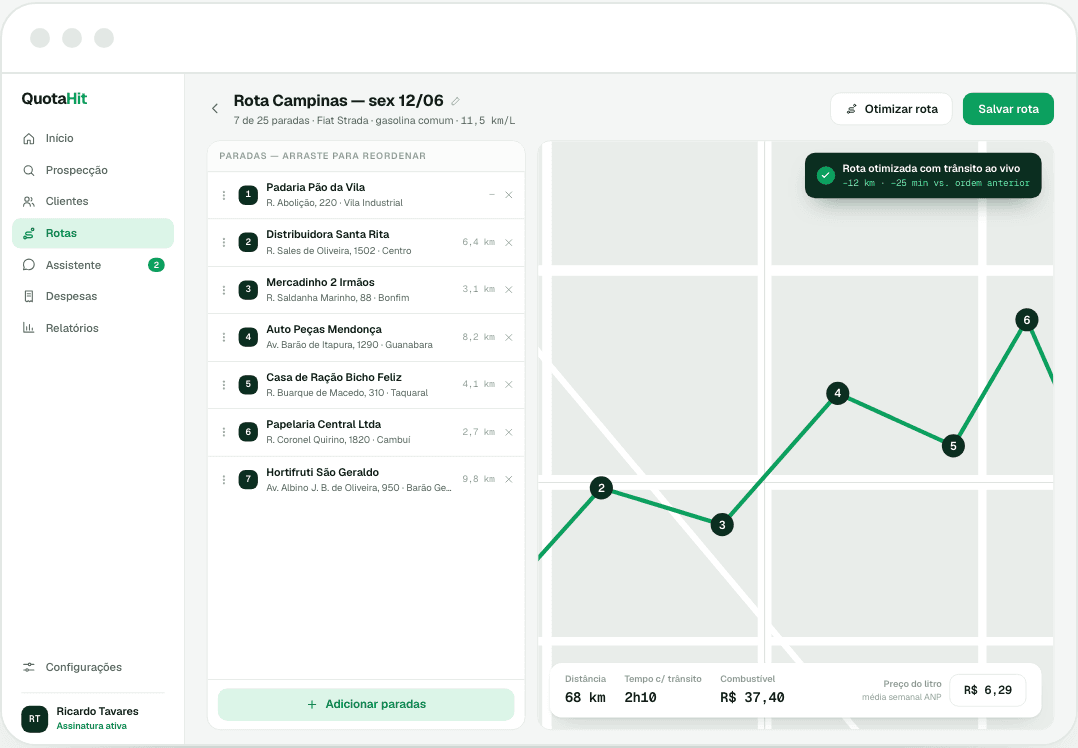The height and width of the screenshot is (748, 1078).
Task: Go back using the left arrow icon
Action: pos(214,109)
